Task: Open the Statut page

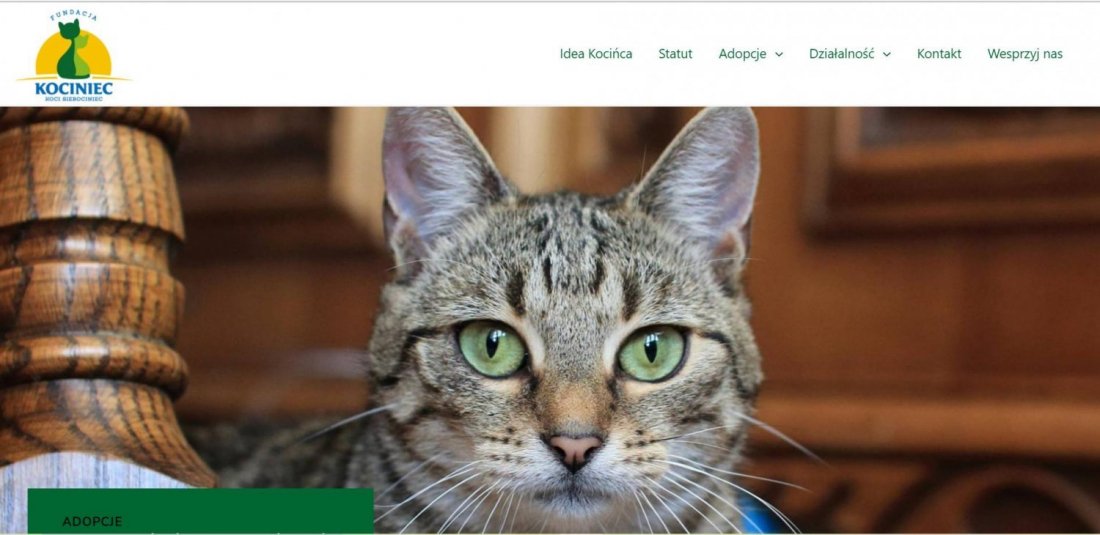Action: coord(675,54)
